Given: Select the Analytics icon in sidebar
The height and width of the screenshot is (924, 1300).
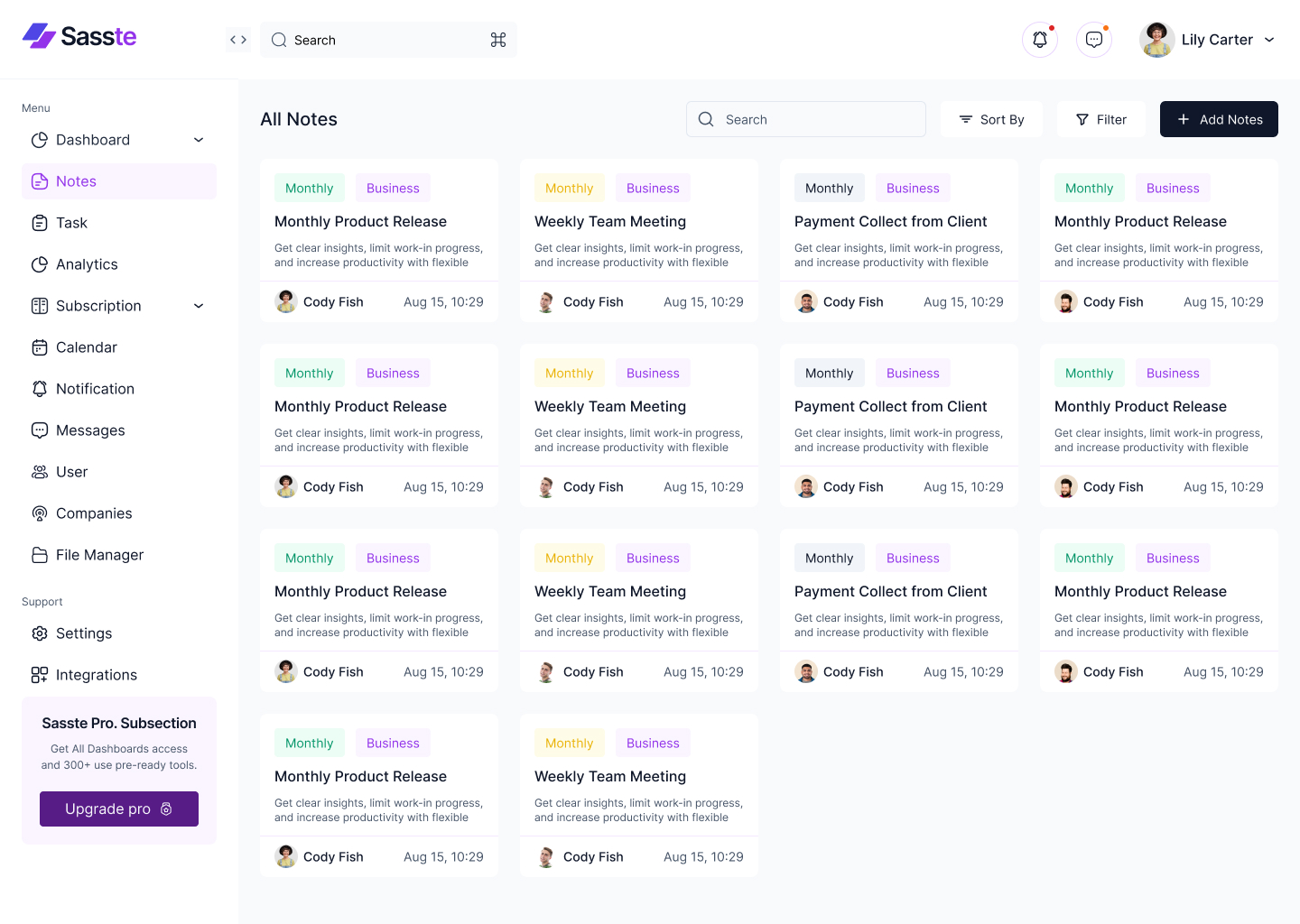Looking at the screenshot, I should point(40,263).
